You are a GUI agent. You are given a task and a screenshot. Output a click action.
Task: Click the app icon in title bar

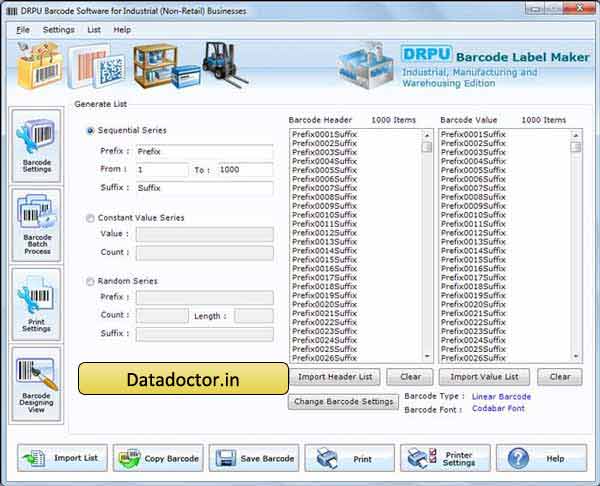[x=12, y=11]
